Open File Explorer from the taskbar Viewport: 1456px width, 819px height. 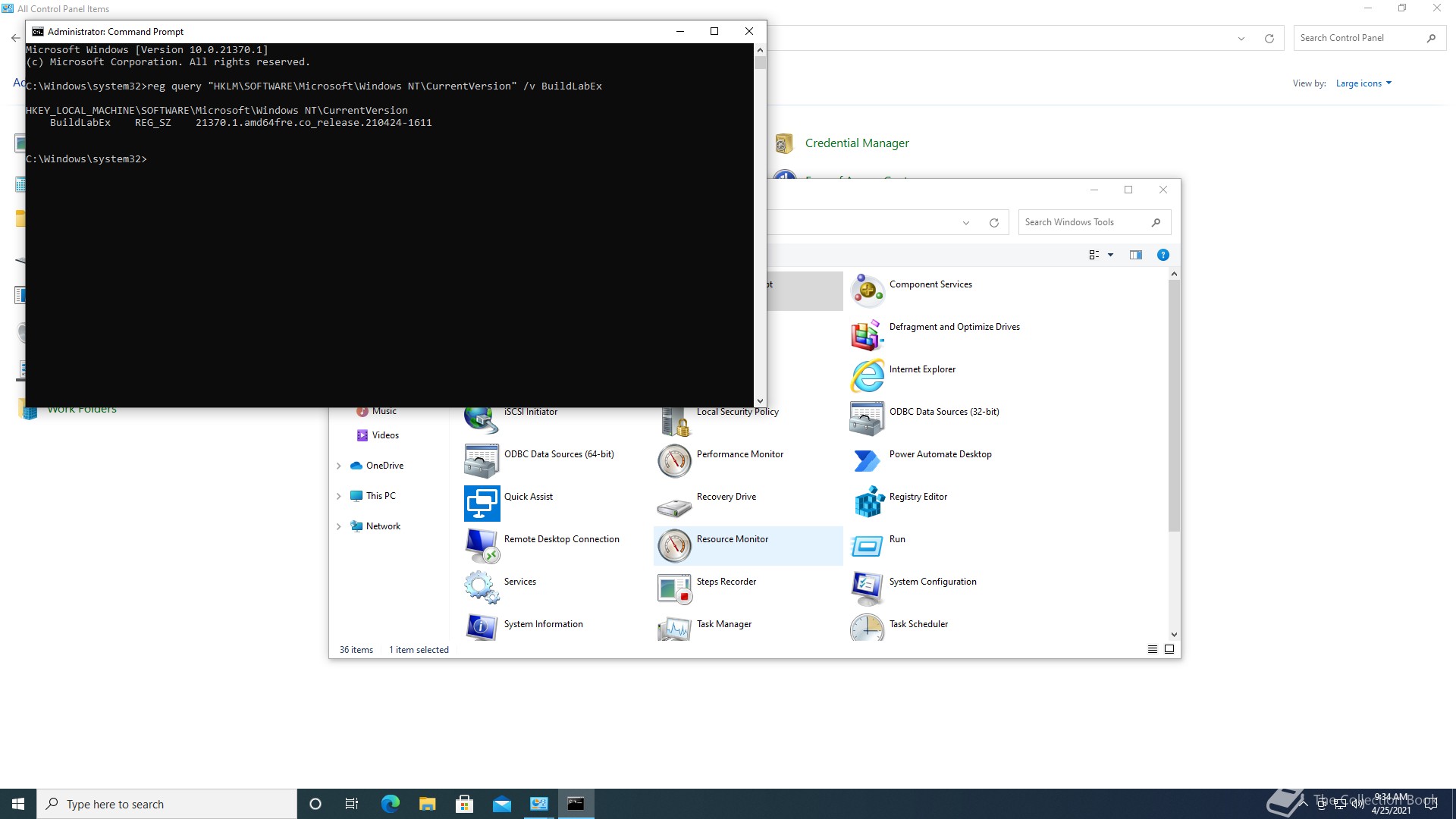tap(428, 804)
